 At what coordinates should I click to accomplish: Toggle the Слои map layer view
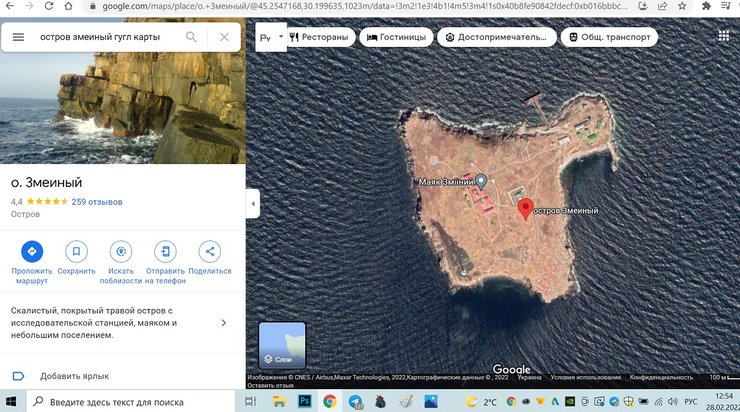click(282, 345)
